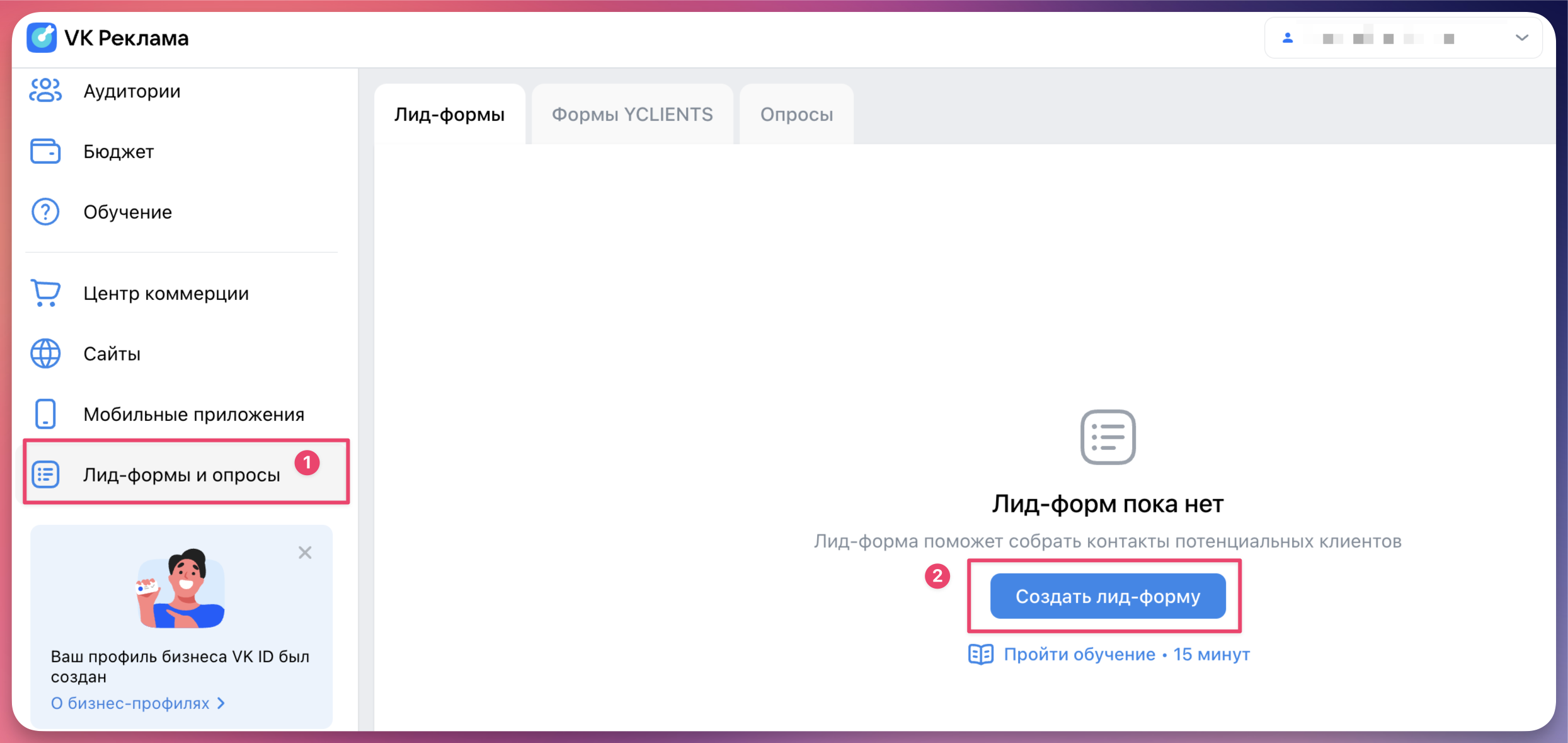Image resolution: width=1568 pixels, height=743 pixels.
Task: Switch to the Формы YCLIENTS tab
Action: click(632, 114)
